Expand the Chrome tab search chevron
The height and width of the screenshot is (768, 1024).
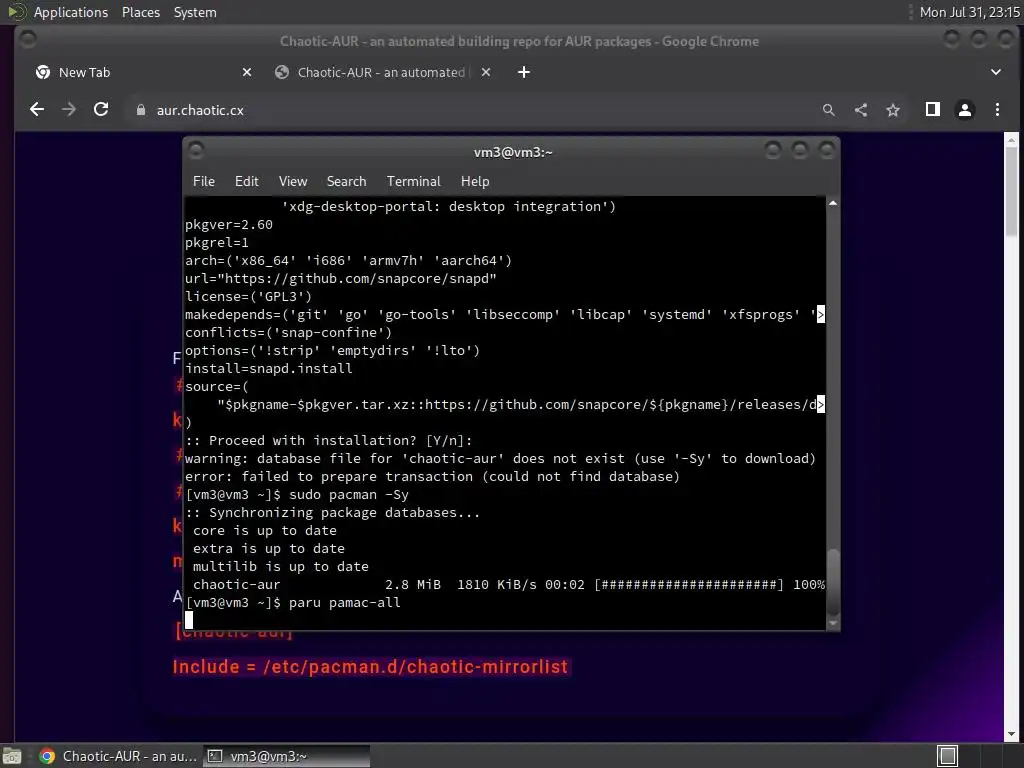tap(996, 72)
